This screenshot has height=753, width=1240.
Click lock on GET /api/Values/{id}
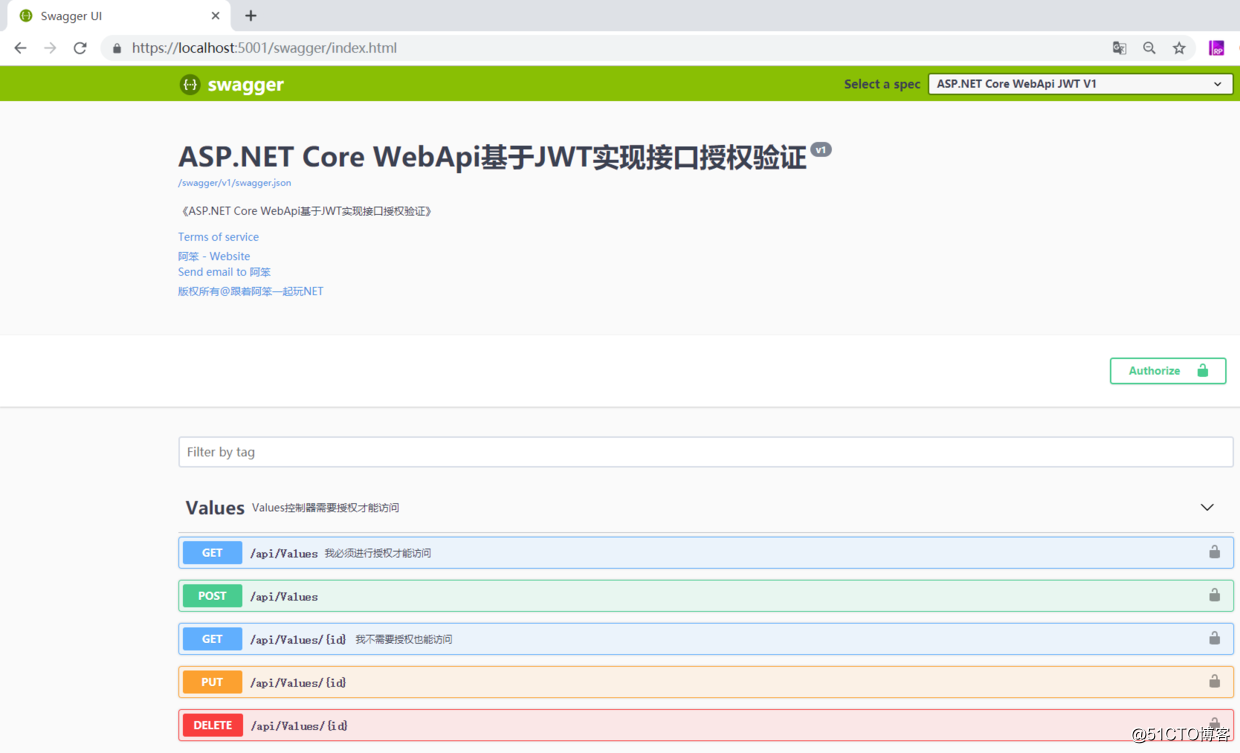coord(1214,638)
